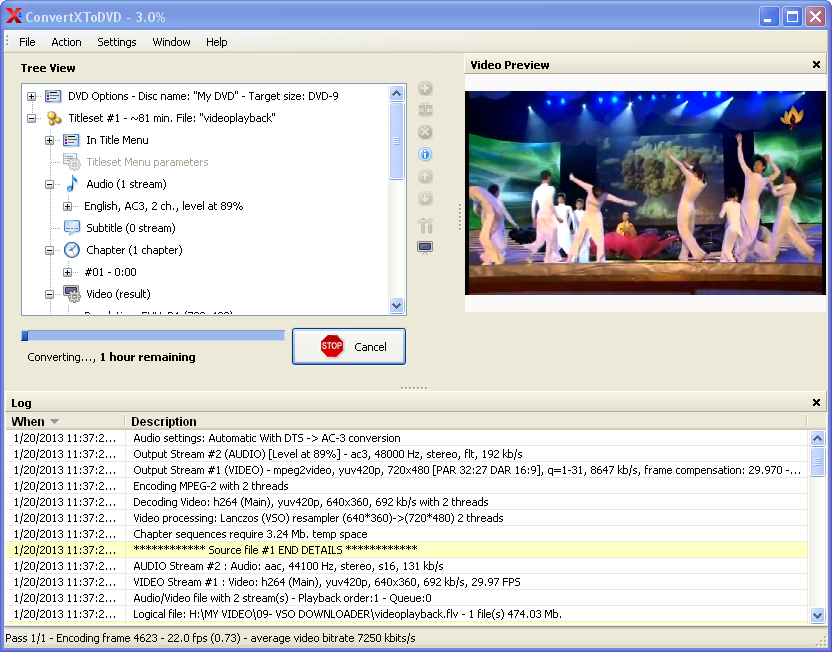
Task: Click the merge film strips icon
Action: (x=425, y=110)
